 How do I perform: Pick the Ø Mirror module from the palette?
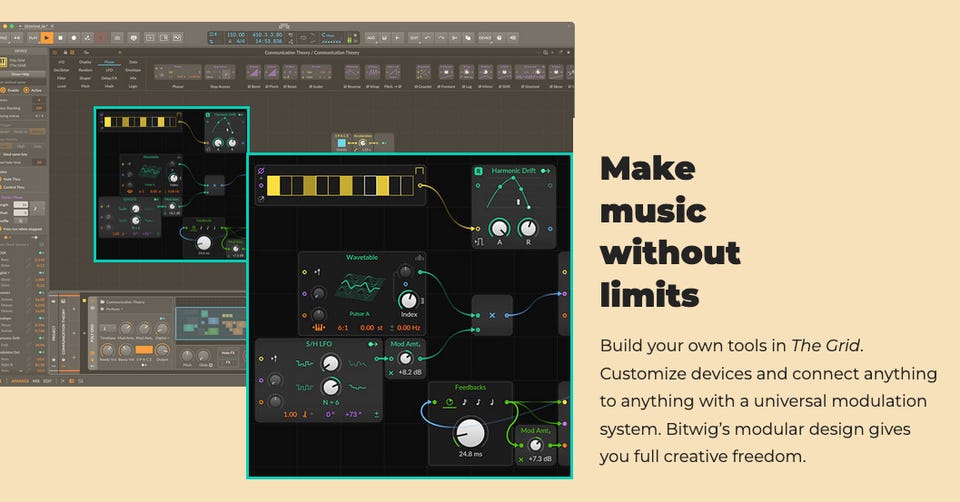(x=485, y=74)
